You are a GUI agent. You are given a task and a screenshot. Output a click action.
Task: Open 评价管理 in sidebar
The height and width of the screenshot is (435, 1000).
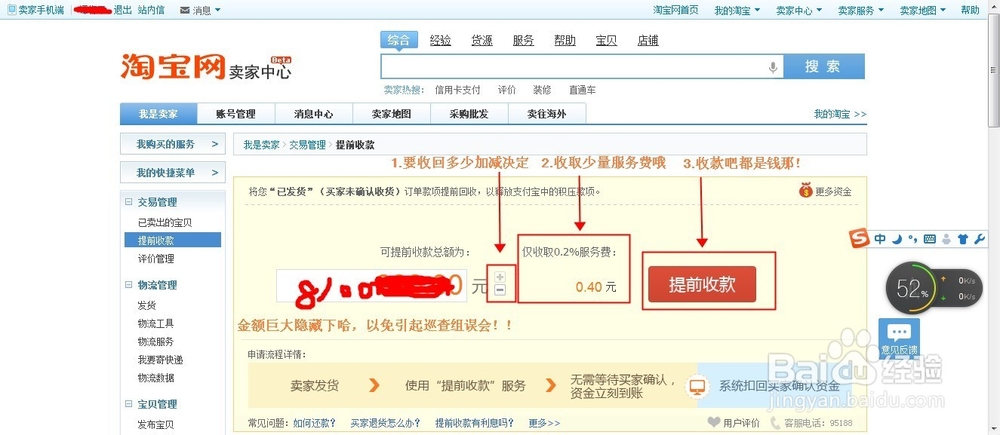click(156, 258)
